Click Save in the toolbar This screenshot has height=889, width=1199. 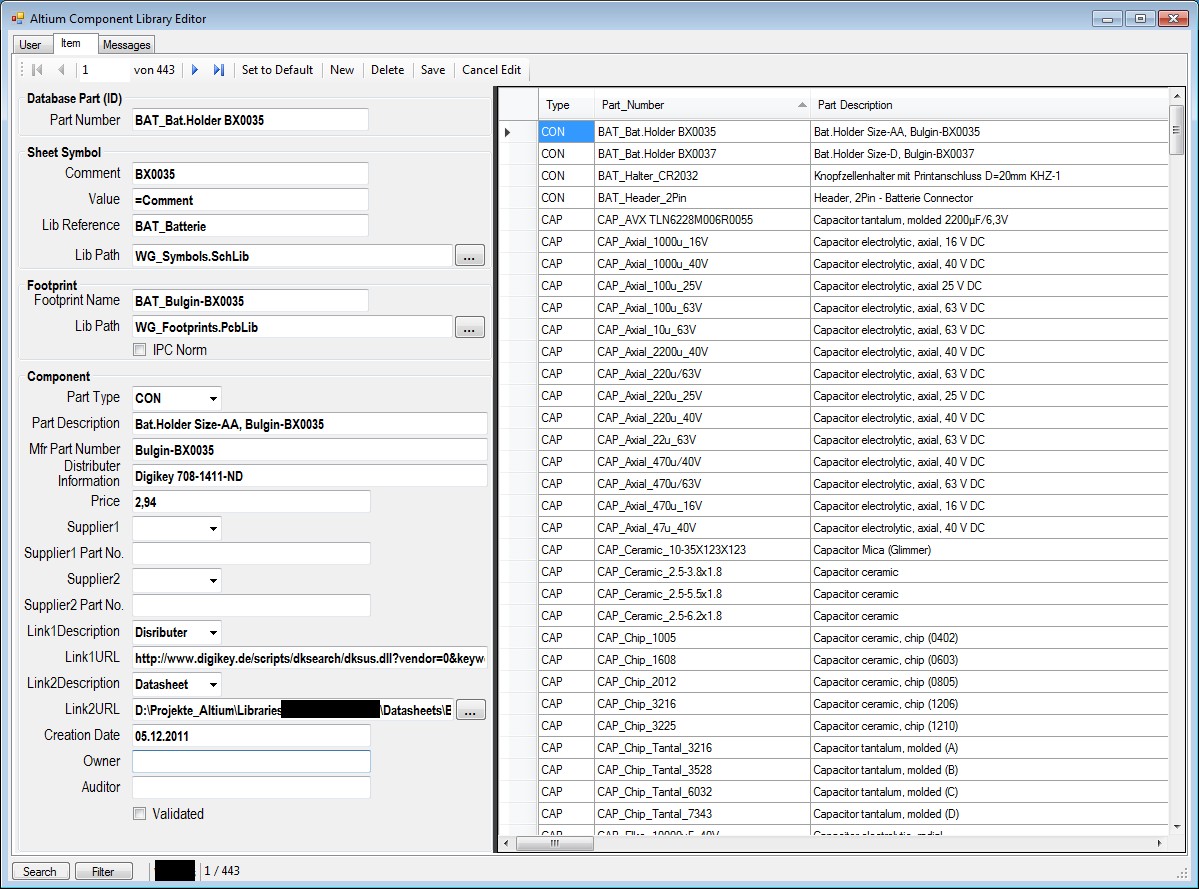[432, 70]
